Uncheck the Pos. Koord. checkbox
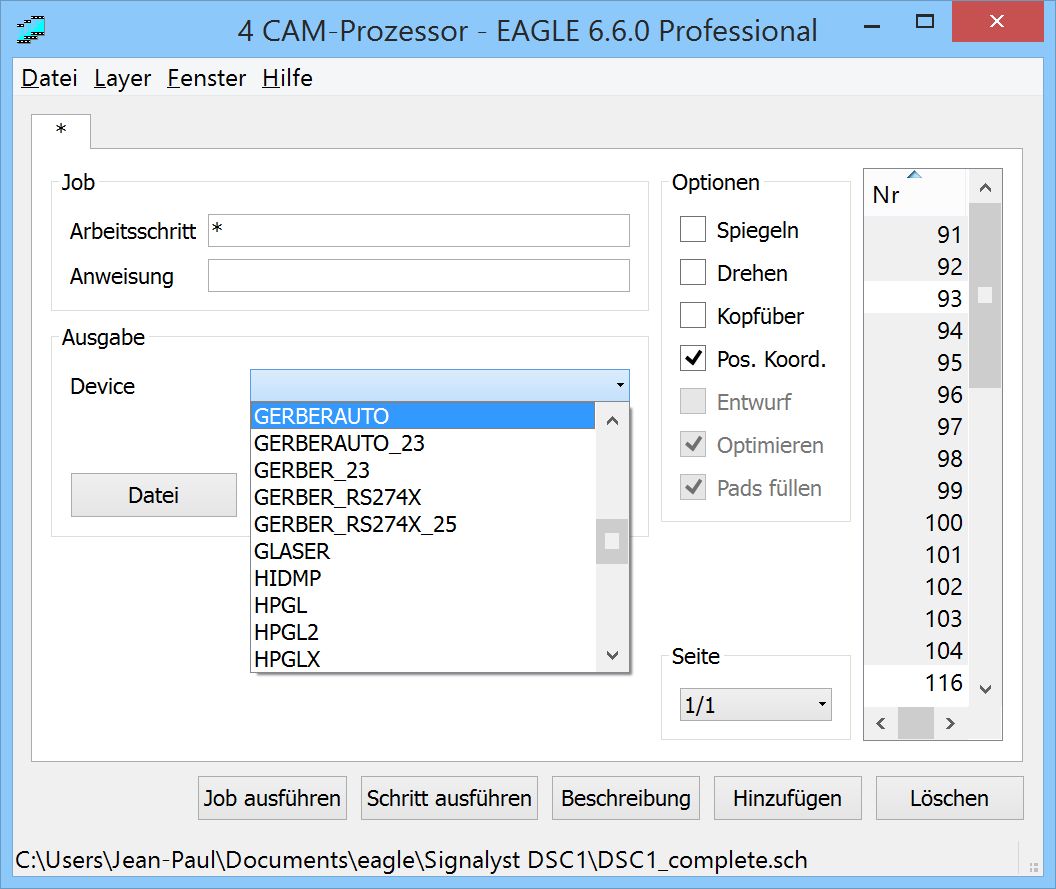This screenshot has width=1056, height=889. pyautogui.click(x=693, y=358)
